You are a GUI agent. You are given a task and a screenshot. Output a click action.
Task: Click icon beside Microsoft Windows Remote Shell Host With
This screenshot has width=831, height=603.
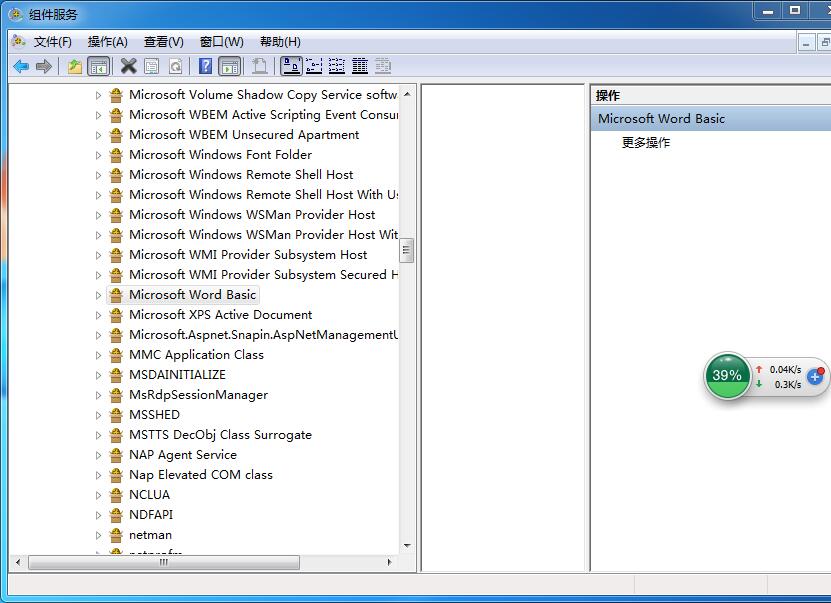pyautogui.click(x=116, y=195)
